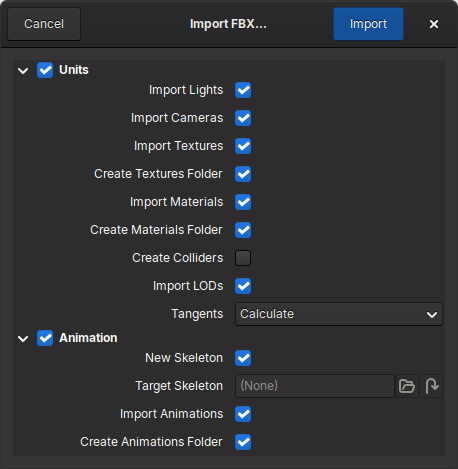Screen dimensions: 458x469
Task: Uncheck Import Materials
Action: point(243,202)
